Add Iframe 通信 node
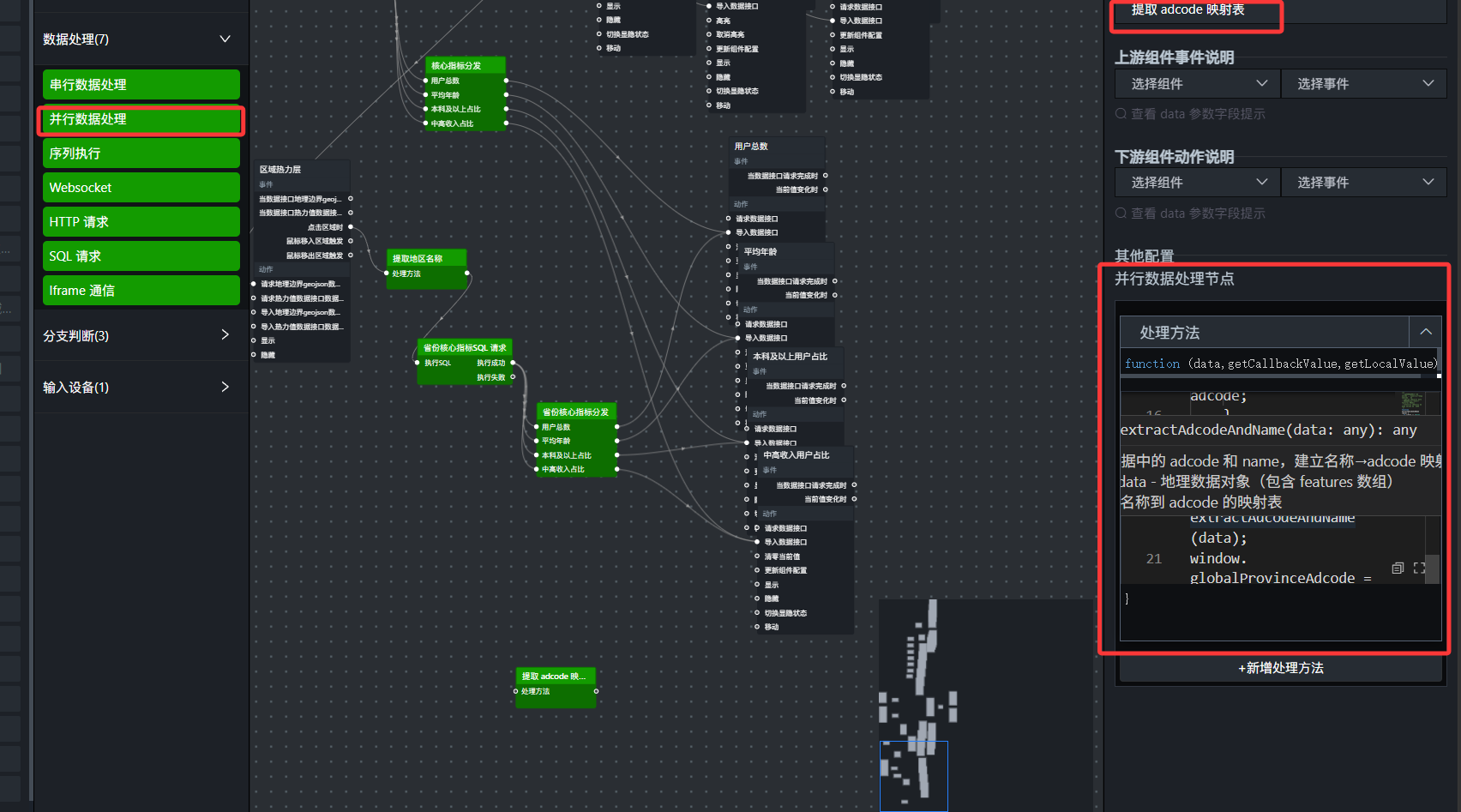The width and height of the screenshot is (1461, 812). pos(141,290)
